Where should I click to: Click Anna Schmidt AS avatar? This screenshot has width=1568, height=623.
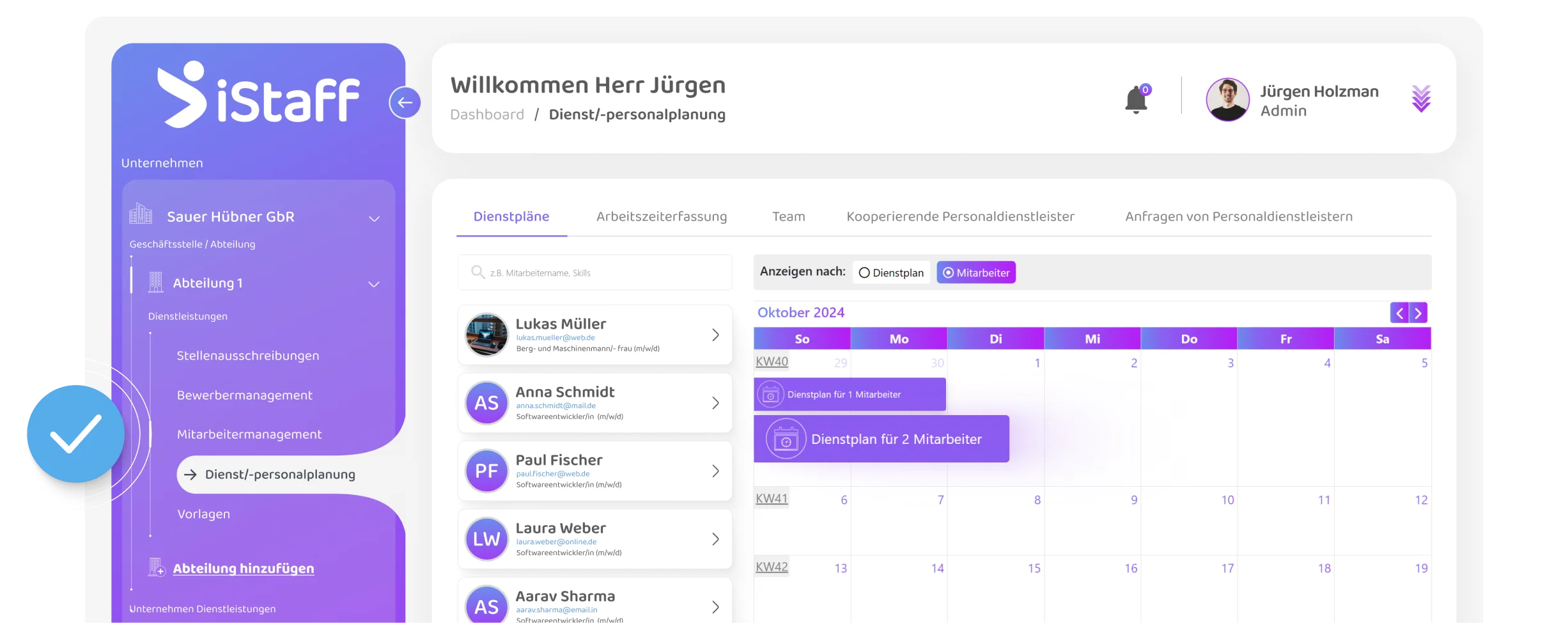click(x=486, y=403)
